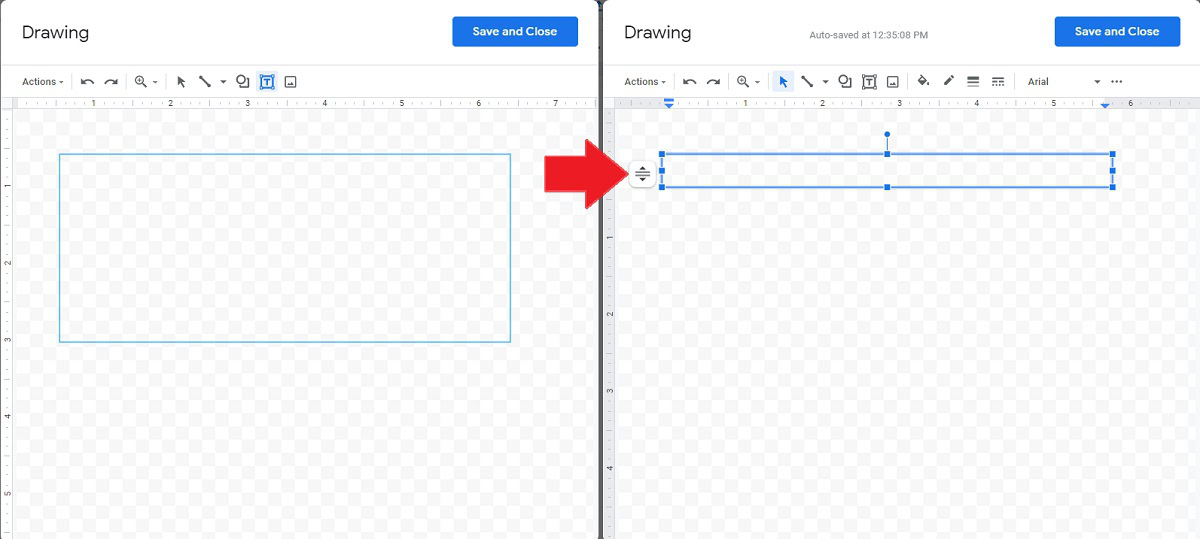Click the More options ellipsis
This screenshot has height=539, width=1200.
point(1117,82)
